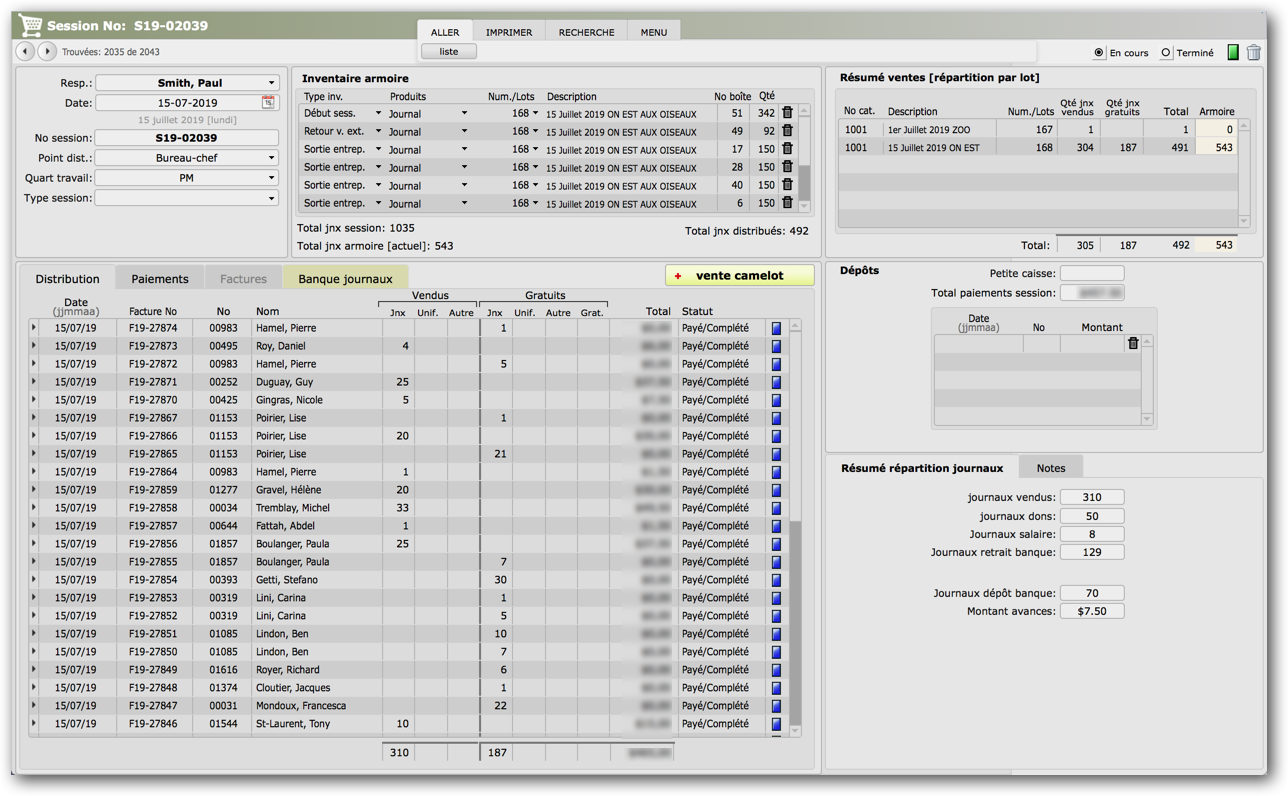Screen dimensions: 1288x796
Task: Delete the inventory row with box 6
Action: (787, 203)
